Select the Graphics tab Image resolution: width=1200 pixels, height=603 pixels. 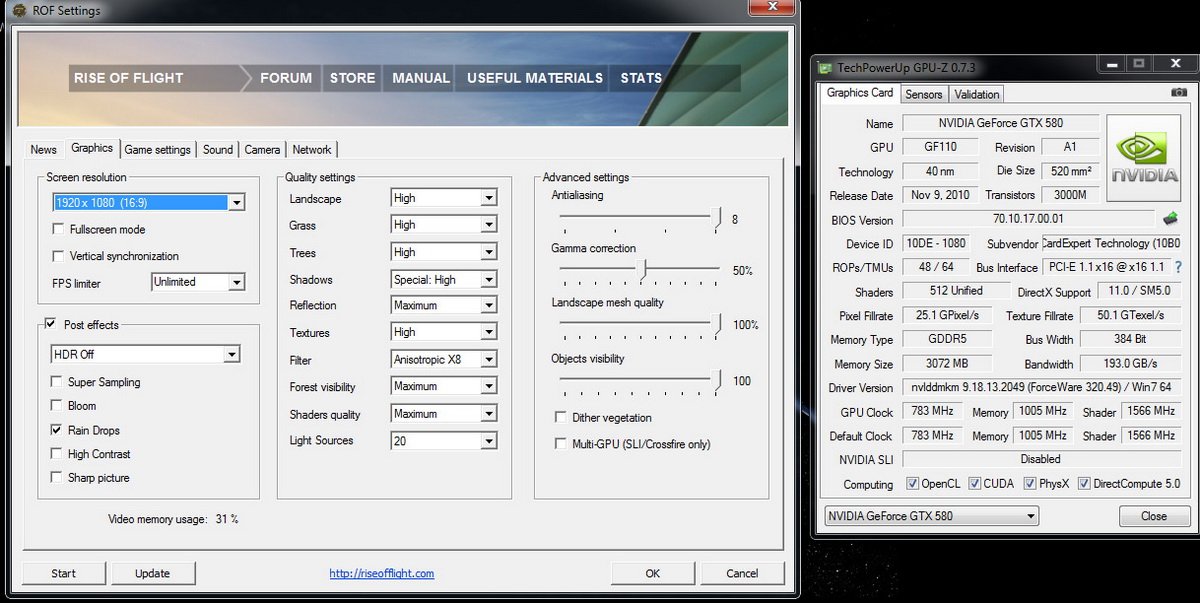pos(92,148)
